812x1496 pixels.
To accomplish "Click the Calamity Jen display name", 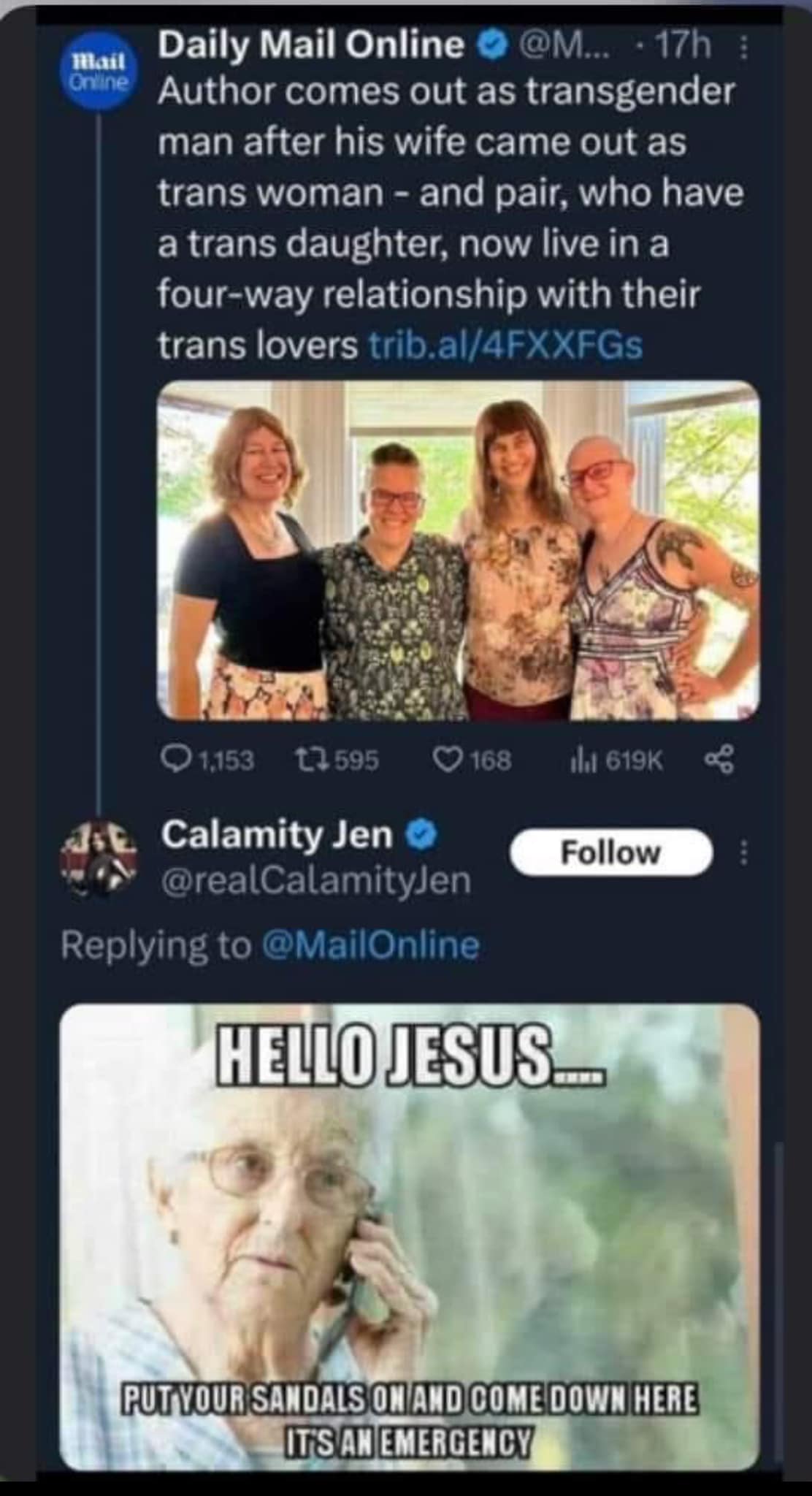I will click(277, 834).
